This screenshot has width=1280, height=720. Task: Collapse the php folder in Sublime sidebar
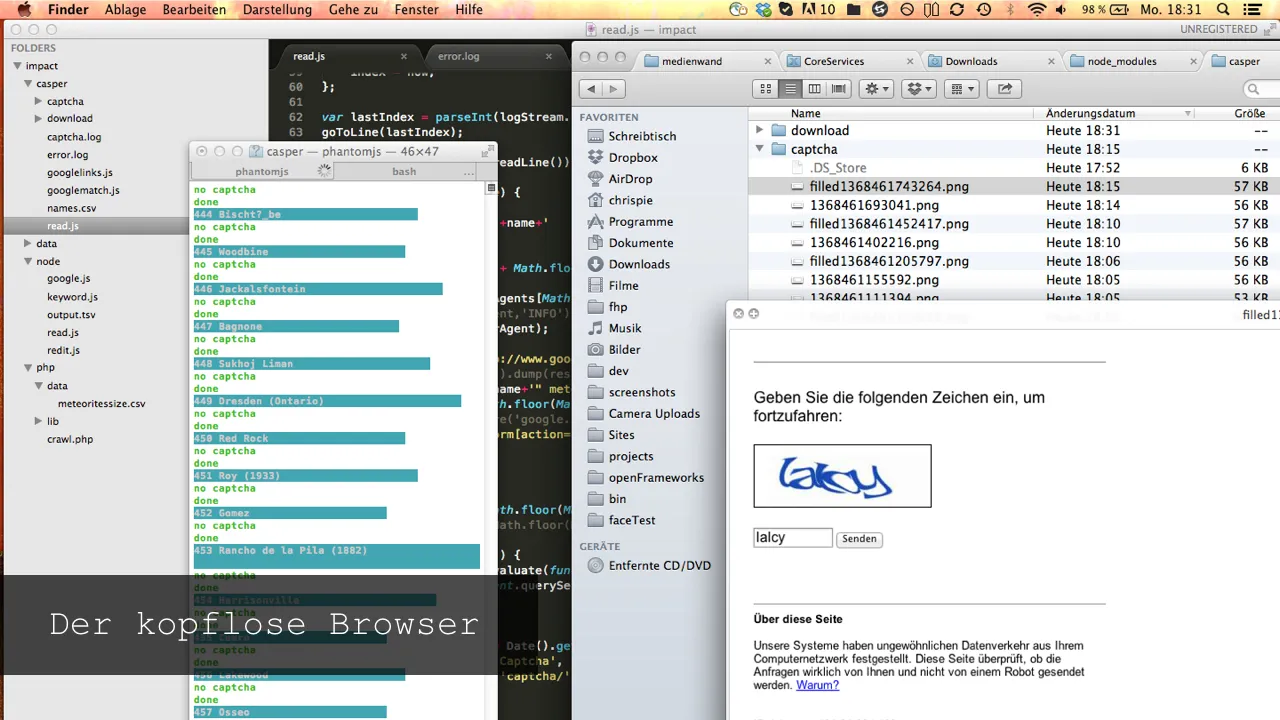tap(28, 368)
